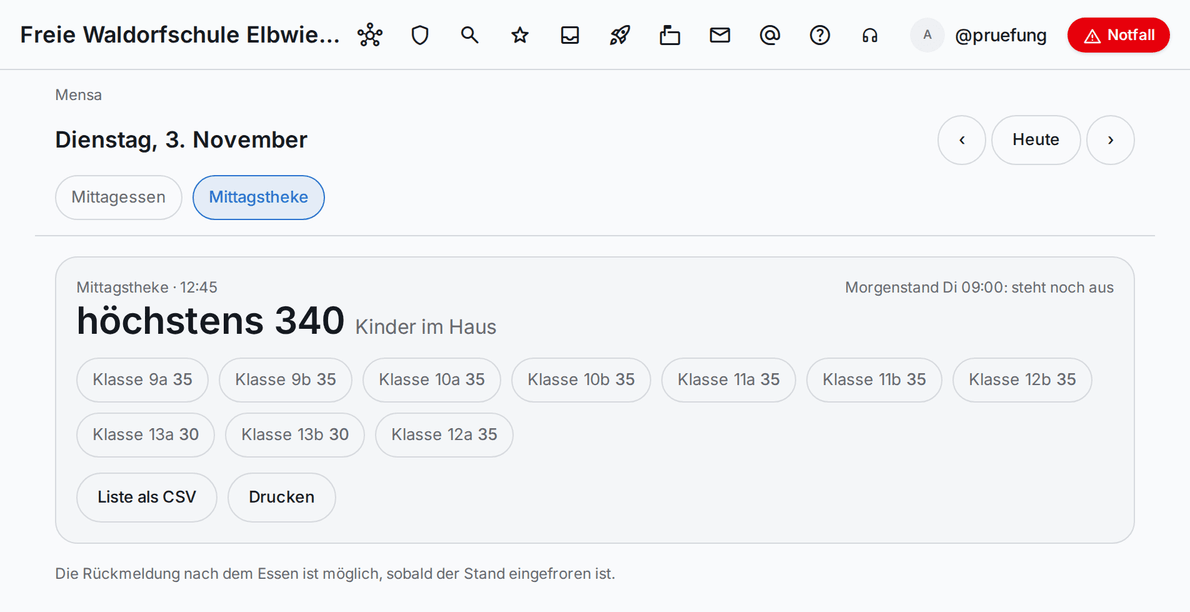Viewport: 1190px width, 612px height.
Task: Go to the next day arrow
Action: [x=1110, y=140]
